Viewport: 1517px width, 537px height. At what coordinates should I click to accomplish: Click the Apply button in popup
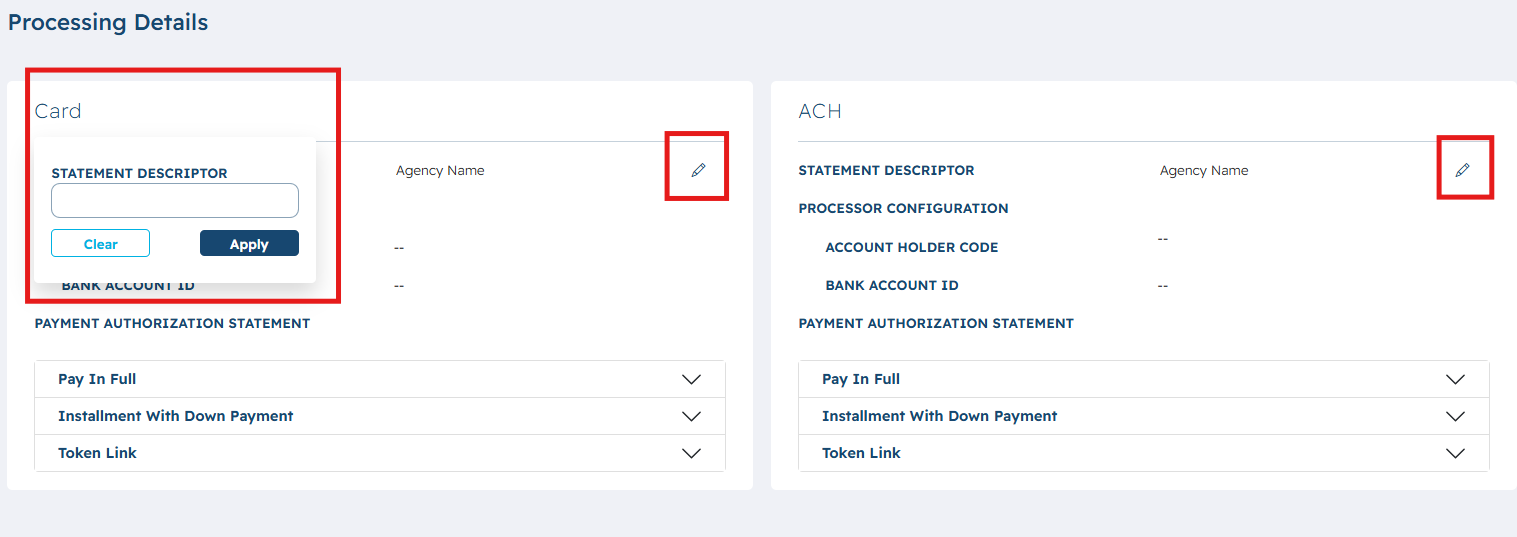point(249,243)
